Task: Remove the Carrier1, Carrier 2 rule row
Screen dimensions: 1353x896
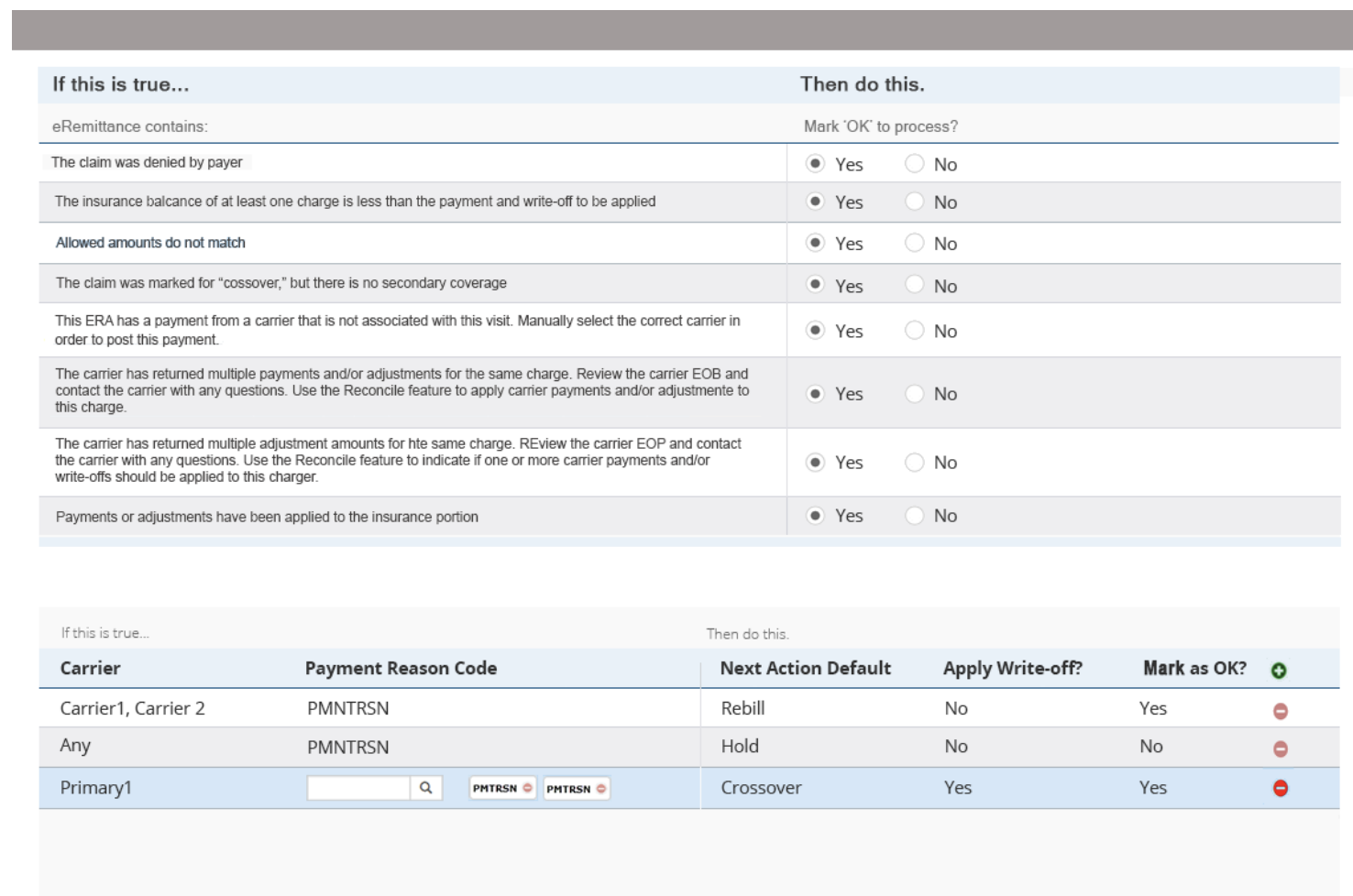Action: [1281, 711]
